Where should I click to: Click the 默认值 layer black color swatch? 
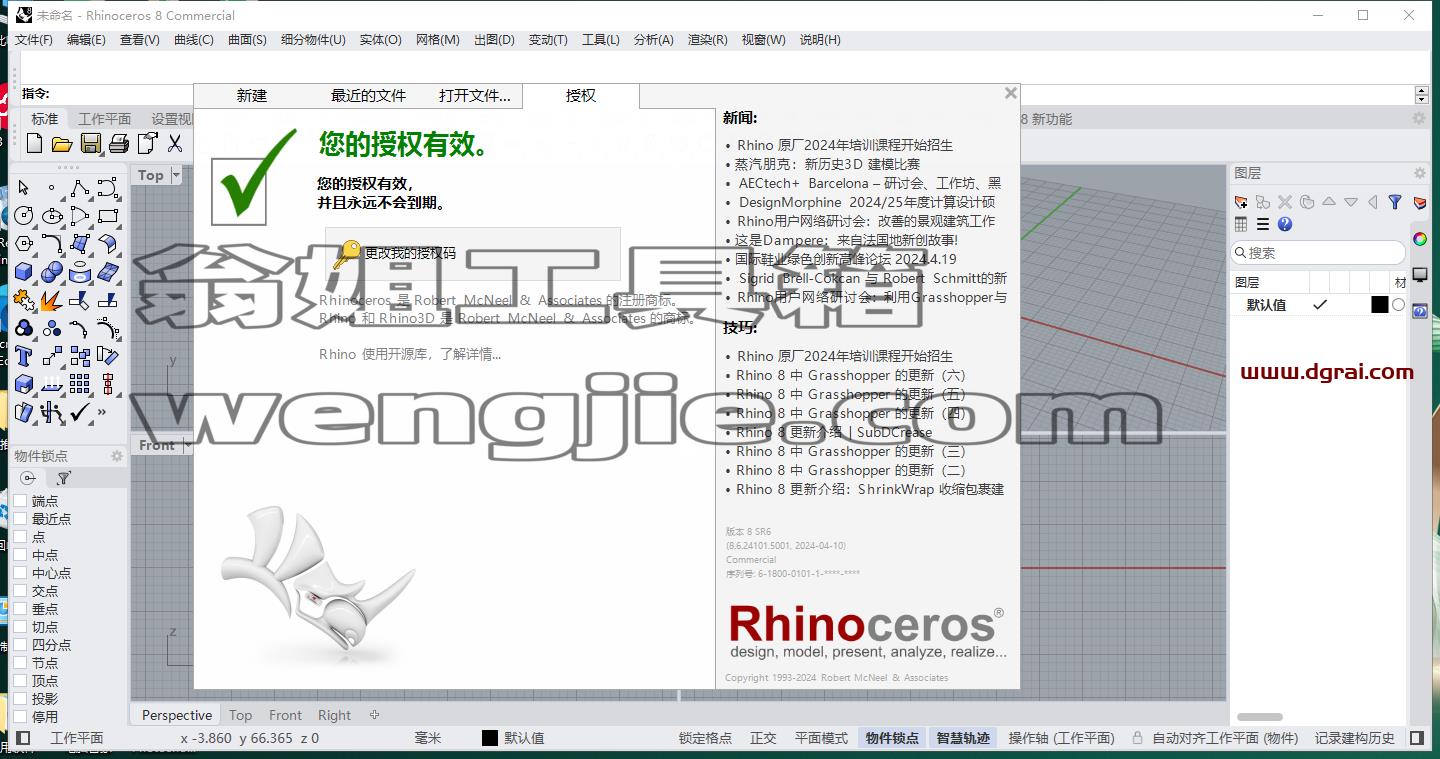(x=1379, y=305)
